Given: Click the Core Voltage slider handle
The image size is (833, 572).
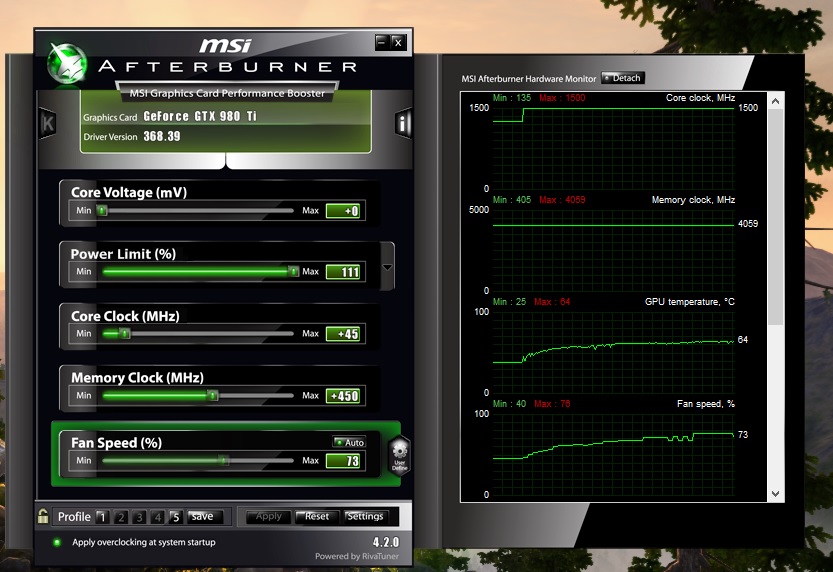Looking at the screenshot, I should click(103, 210).
